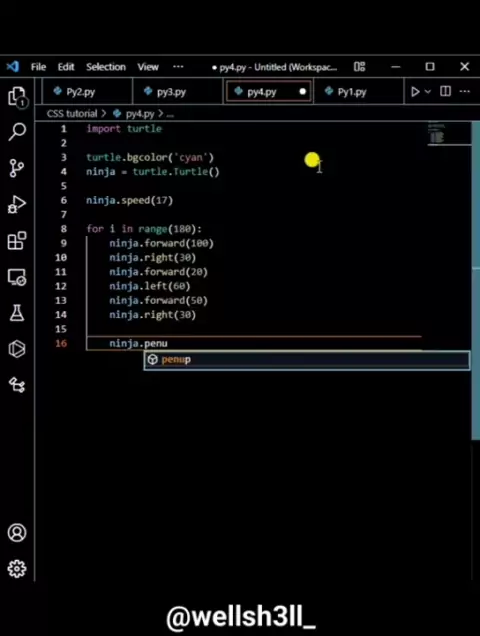Open the Manage gear settings menu
Screen dimensions: 480x636
coord(17,569)
